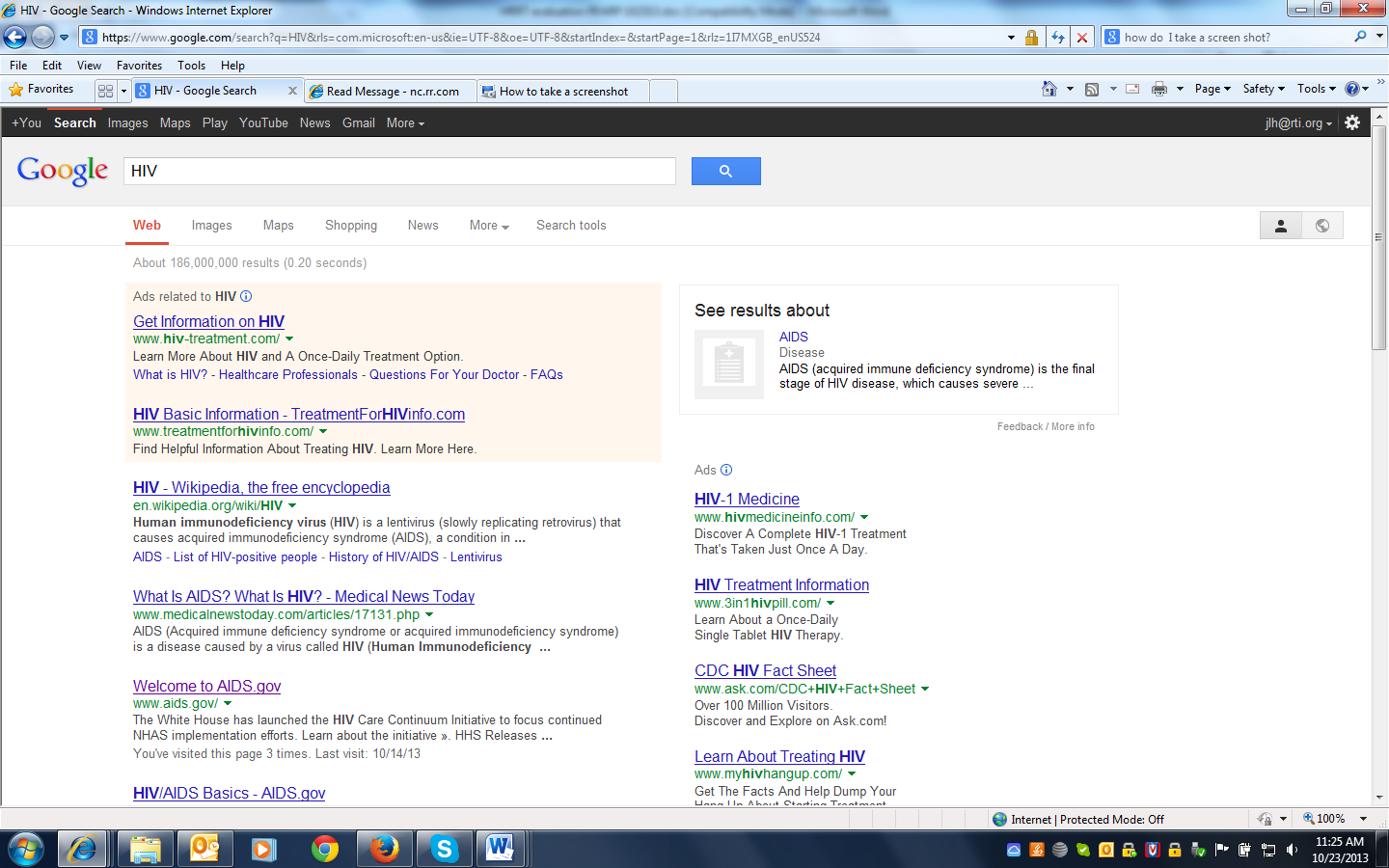Expand More in Google black bar
1389x868 pixels.
click(405, 122)
